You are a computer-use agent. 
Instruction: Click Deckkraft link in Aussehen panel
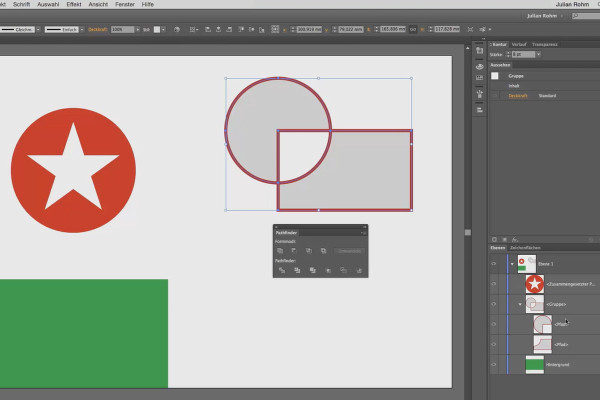[x=518, y=96]
